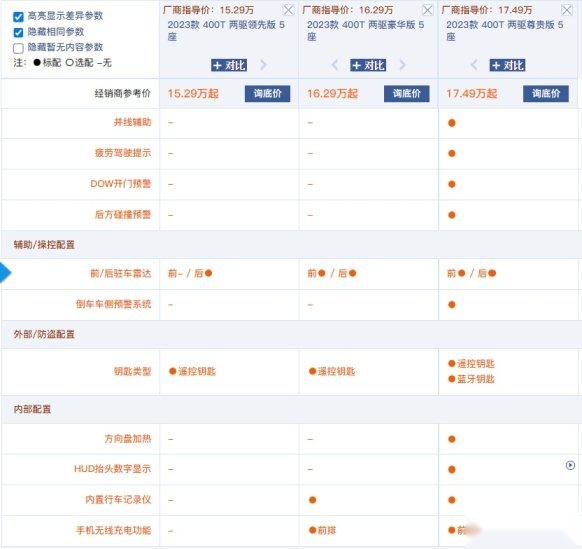Move 豪华版 column right with arrow
Screen dimensions: 582x549
[x=402, y=65]
